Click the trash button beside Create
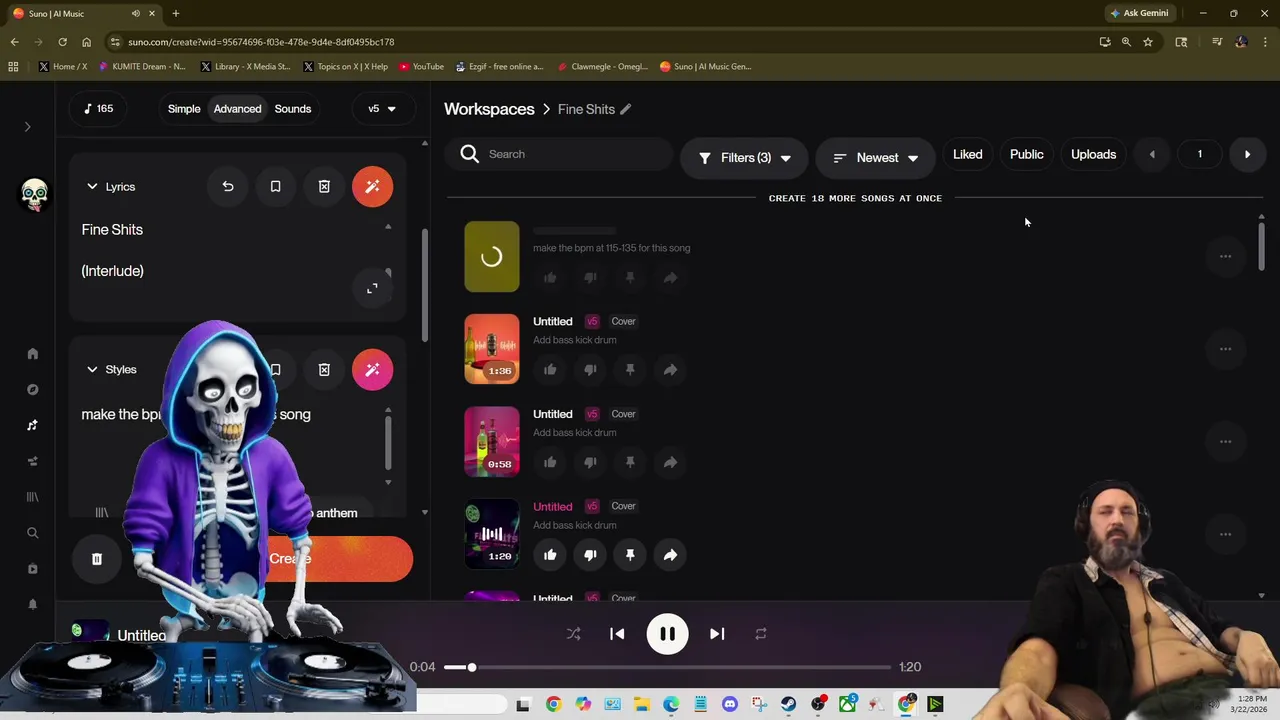 [97, 559]
